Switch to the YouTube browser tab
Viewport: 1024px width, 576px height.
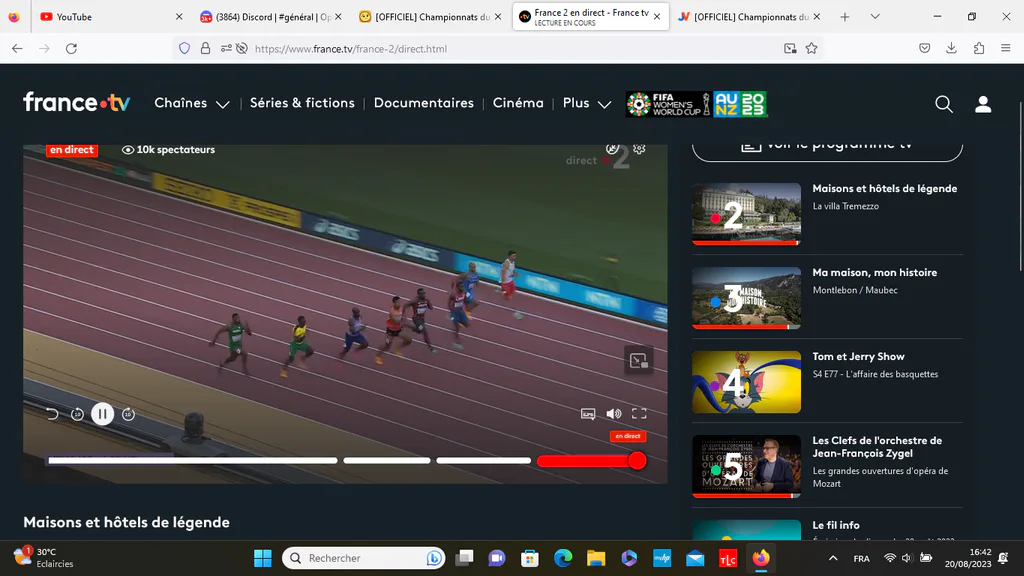111,17
